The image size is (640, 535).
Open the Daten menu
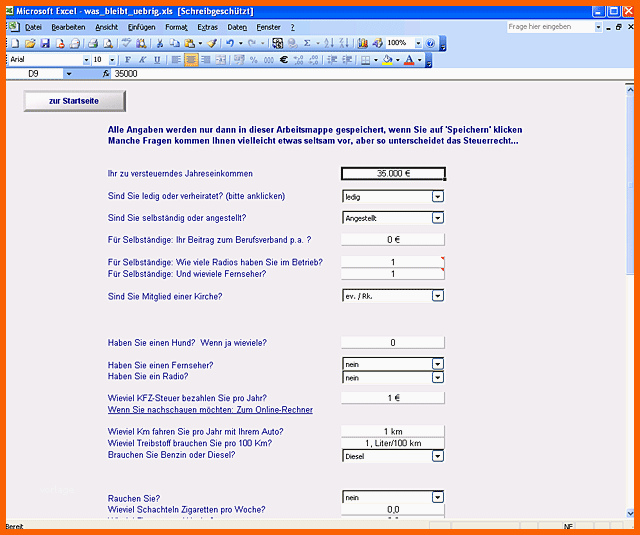(237, 27)
